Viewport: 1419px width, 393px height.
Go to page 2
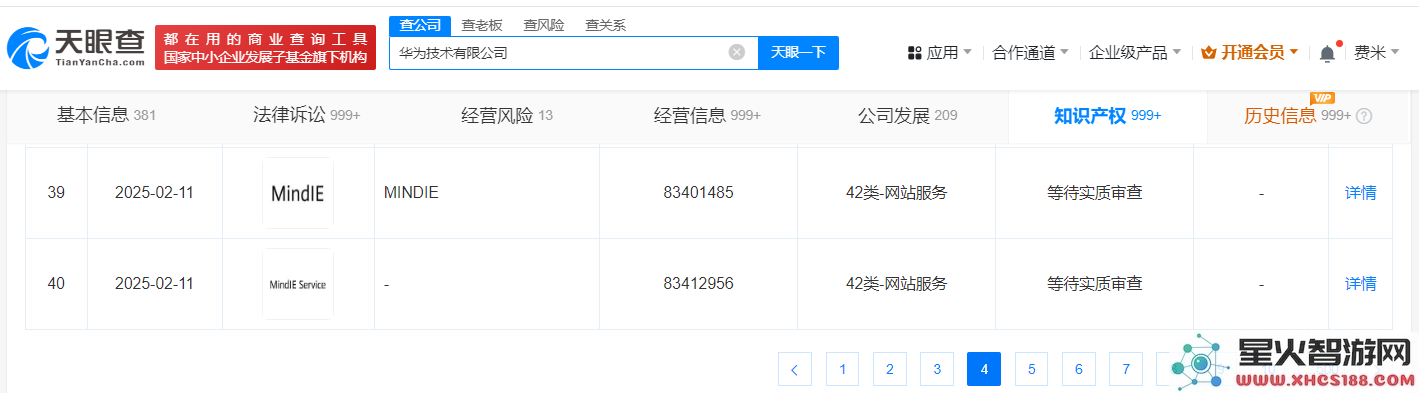(x=889, y=369)
